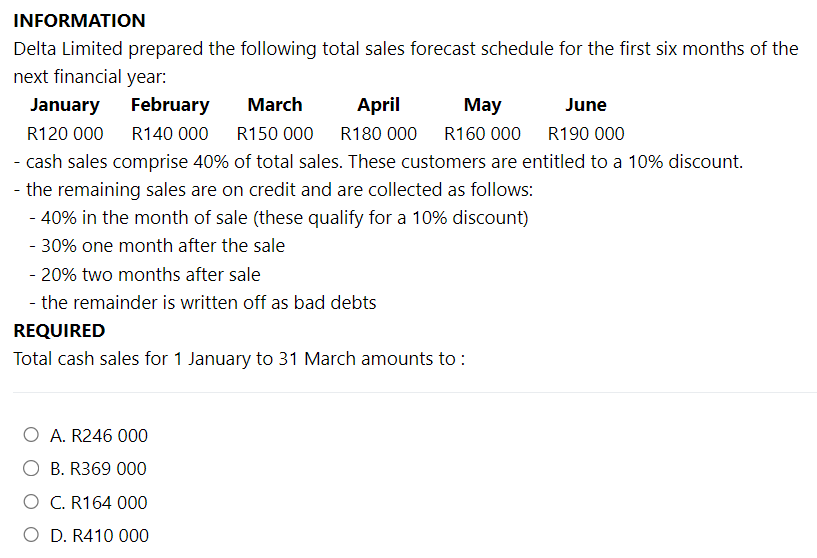
Task: Click the R160 000 sales figure
Action: 482,134
